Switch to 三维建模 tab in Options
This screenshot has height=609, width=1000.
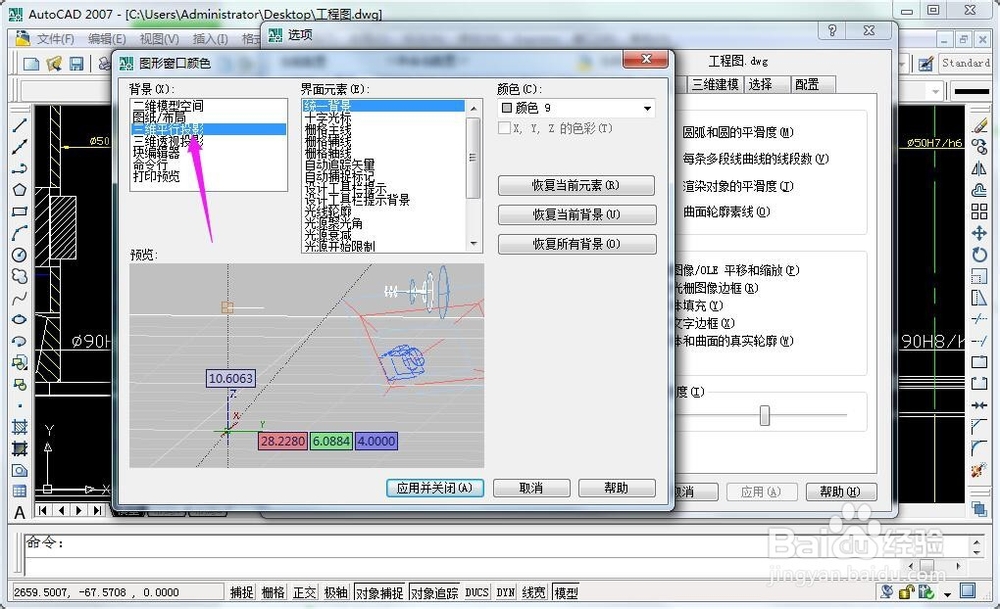(x=715, y=84)
